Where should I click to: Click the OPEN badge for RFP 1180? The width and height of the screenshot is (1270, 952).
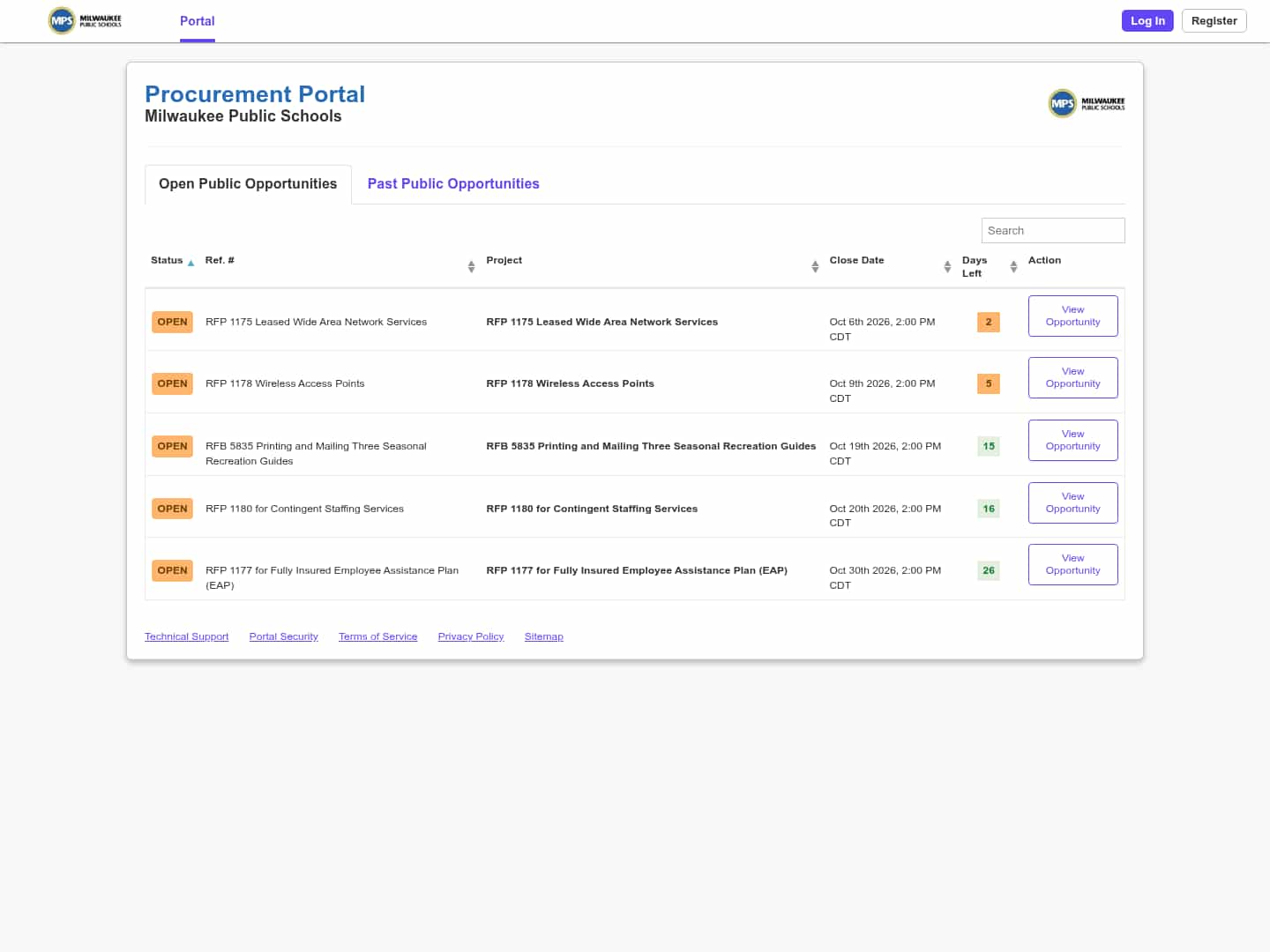click(173, 509)
